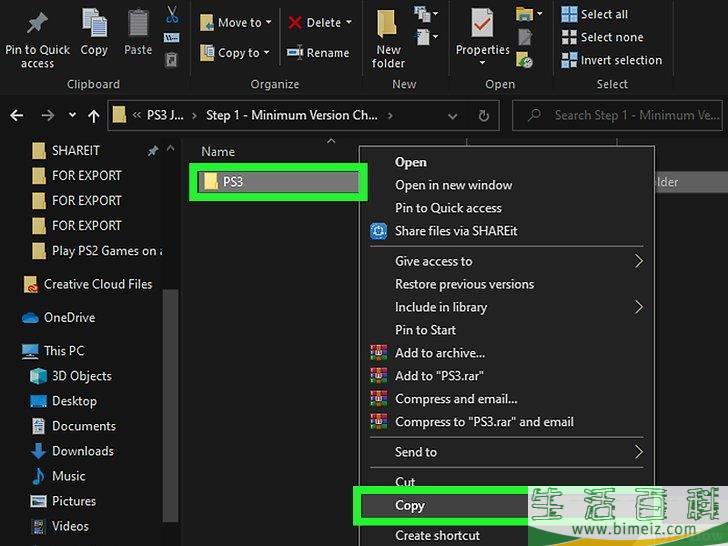Expand the Include in library submenu
728x546 pixels.
pyautogui.click(x=639, y=307)
